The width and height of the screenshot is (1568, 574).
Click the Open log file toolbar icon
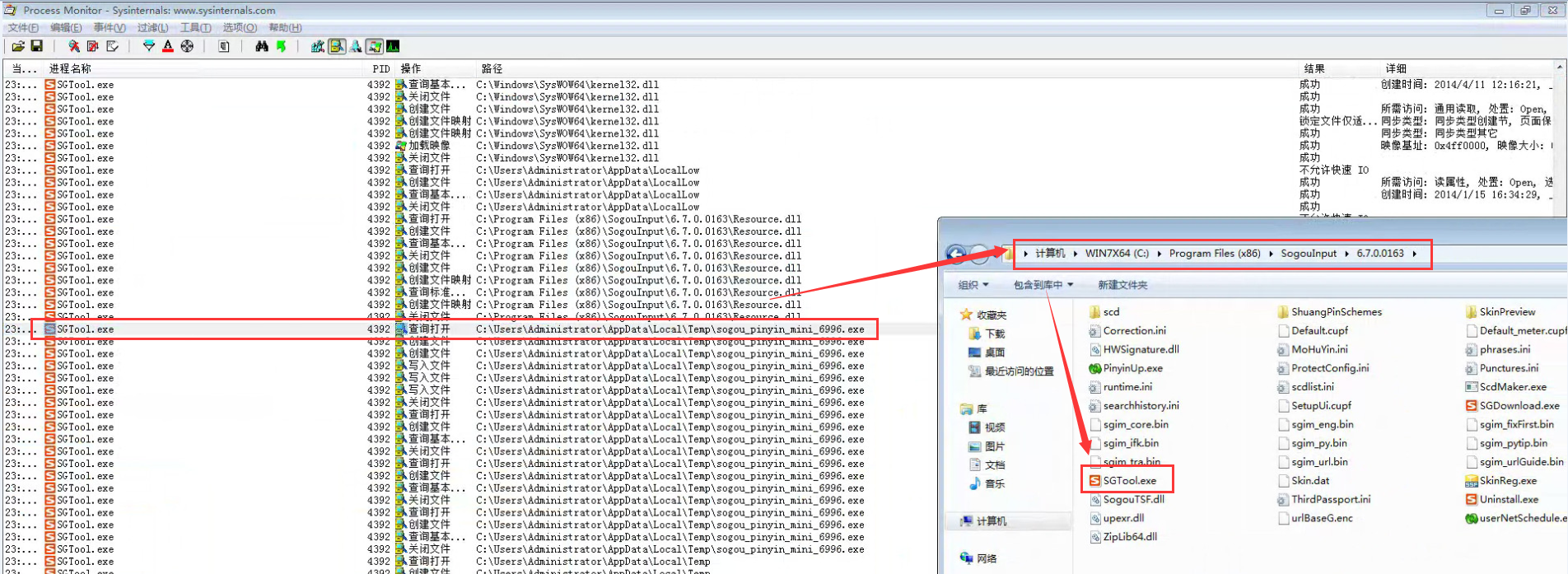[18, 46]
